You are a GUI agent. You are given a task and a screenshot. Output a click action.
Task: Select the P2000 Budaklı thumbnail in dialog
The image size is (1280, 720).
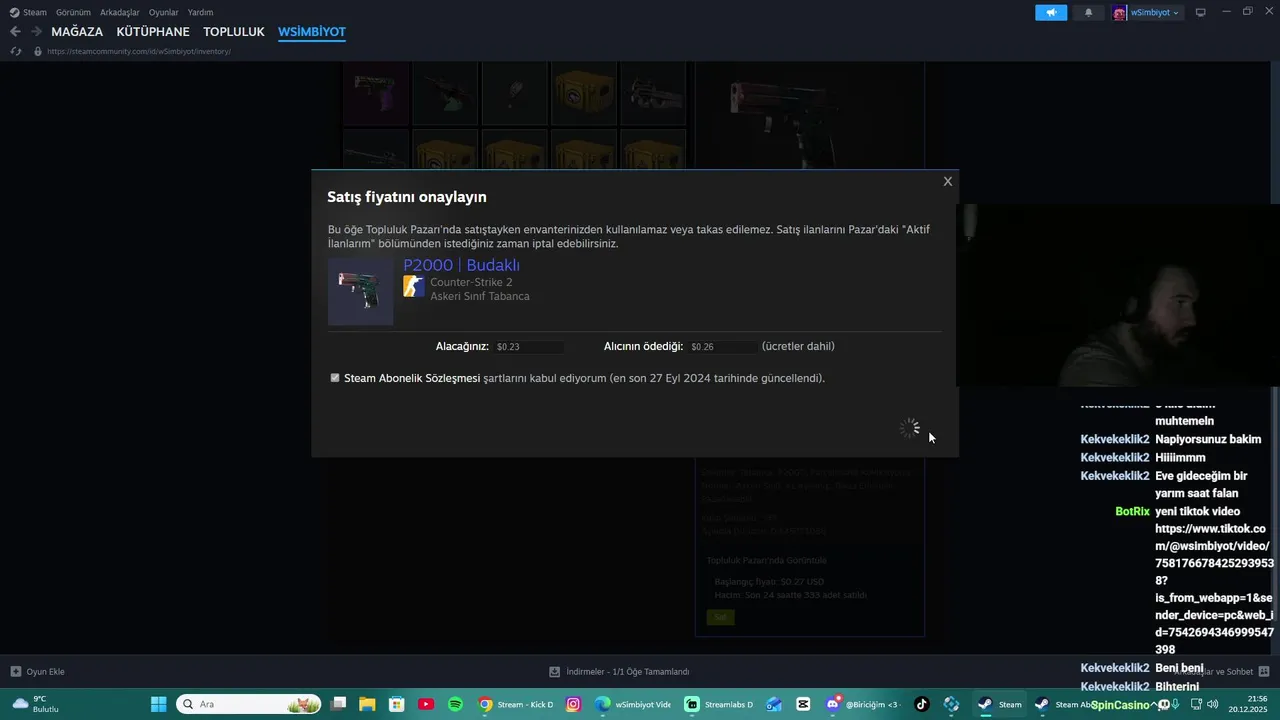pos(360,292)
